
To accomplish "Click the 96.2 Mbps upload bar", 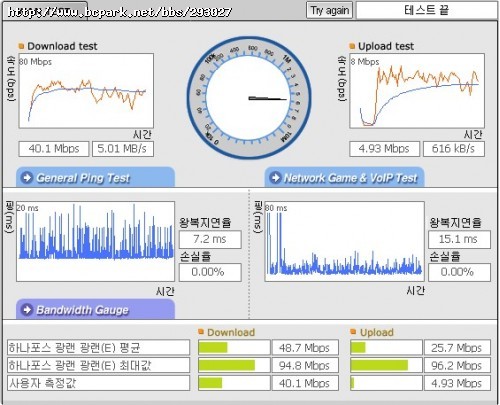I will pyautogui.click(x=386, y=365).
